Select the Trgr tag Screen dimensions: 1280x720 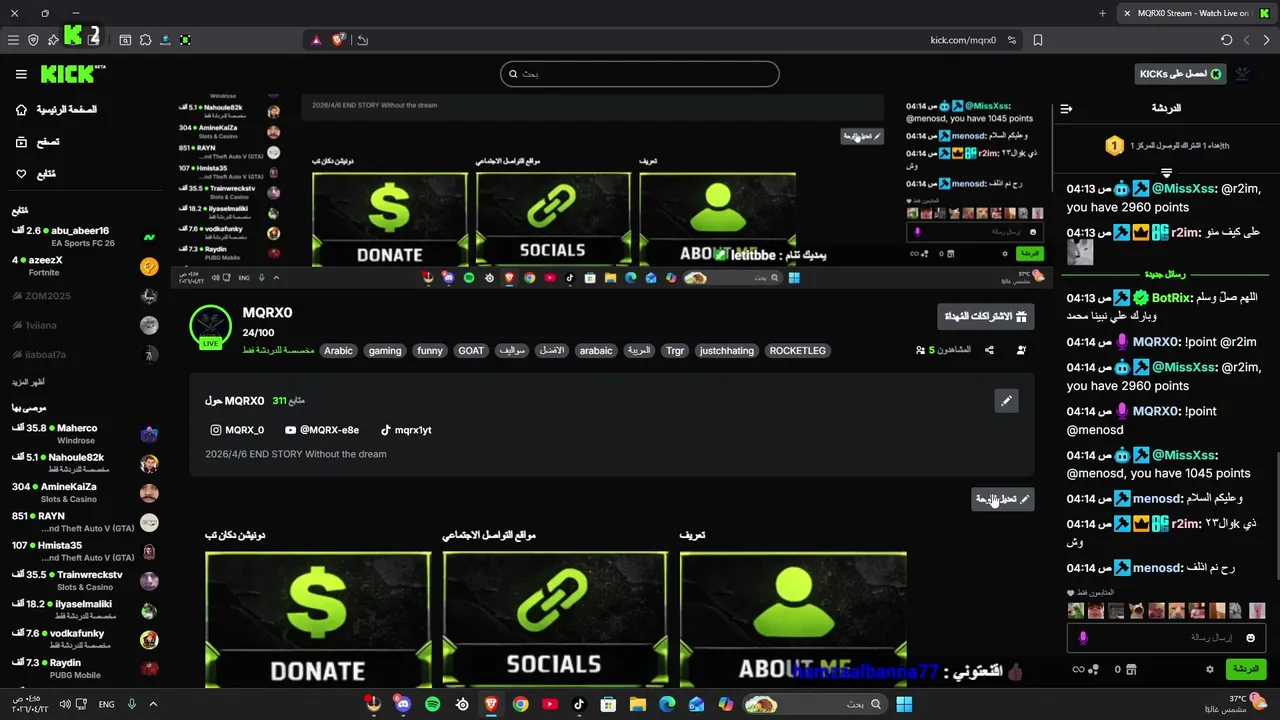675,351
